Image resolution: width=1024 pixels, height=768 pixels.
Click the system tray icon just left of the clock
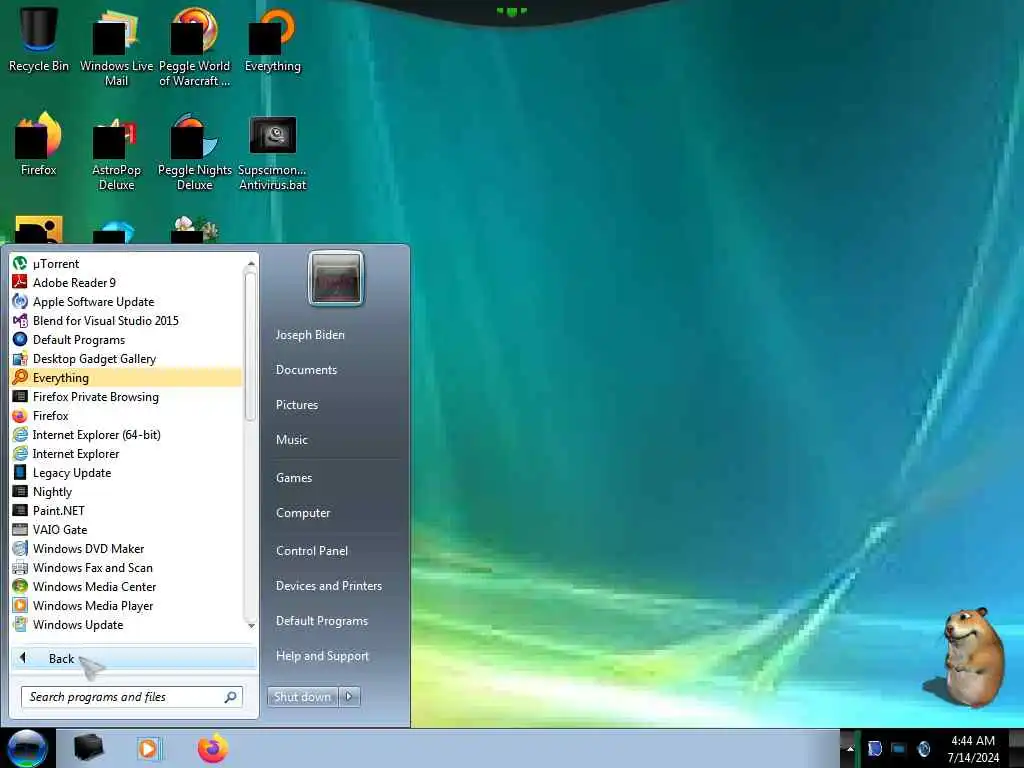[923, 748]
